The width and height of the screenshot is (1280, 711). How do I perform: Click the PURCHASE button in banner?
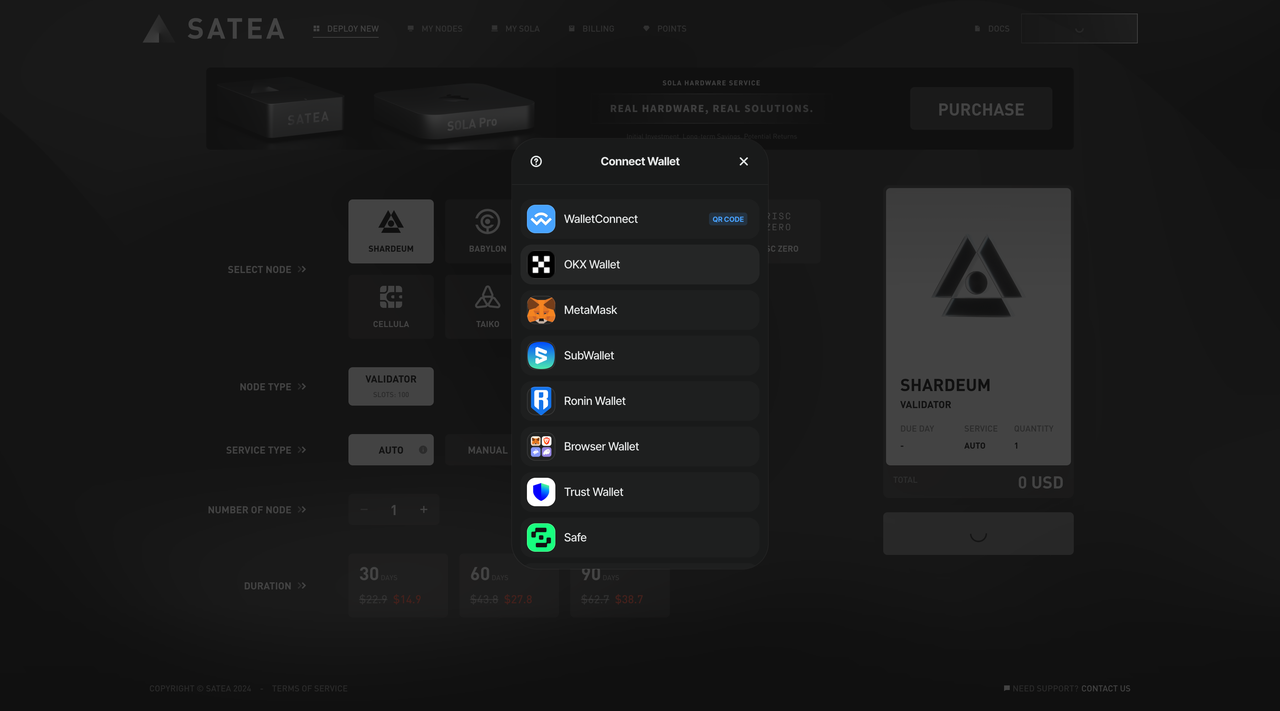point(980,109)
